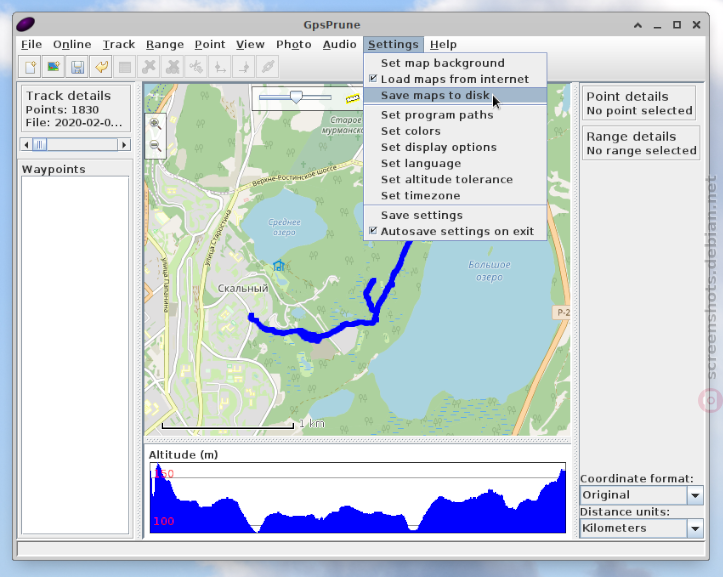Click the Set range start icon

pos(220,67)
